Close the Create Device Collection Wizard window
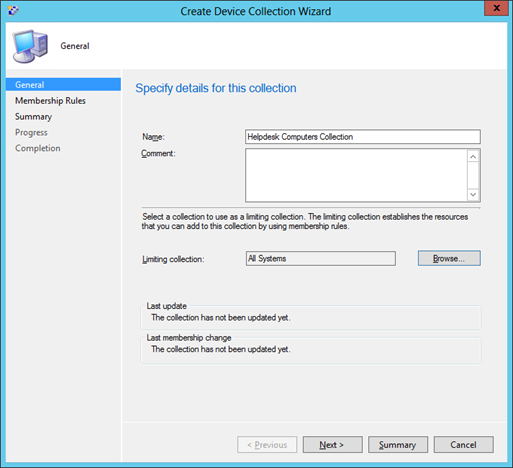Image resolution: width=513 pixels, height=468 pixels. tap(496, 8)
